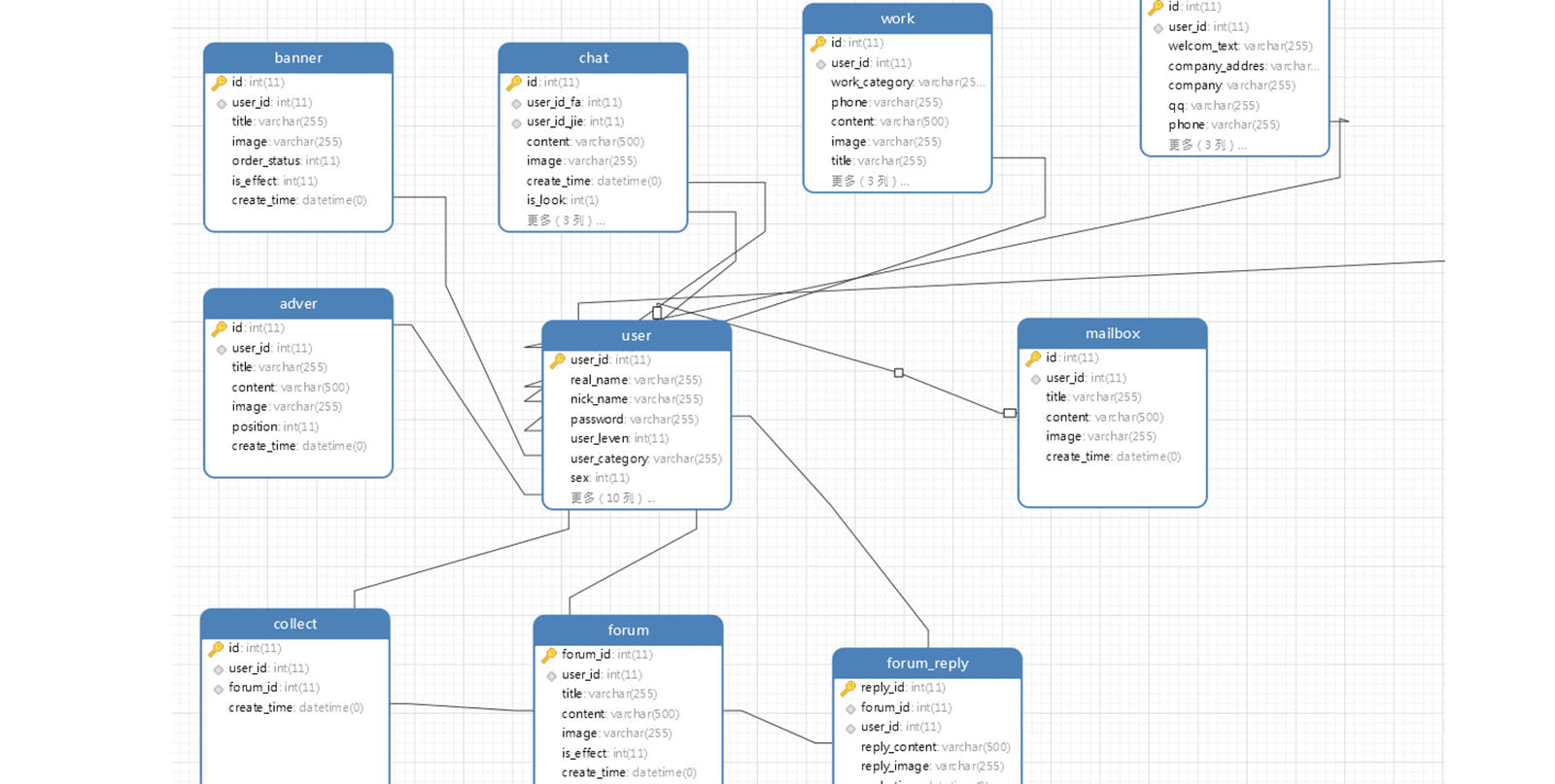This screenshot has width=1555, height=784.
Task: Select the collect table header
Action: [295, 624]
